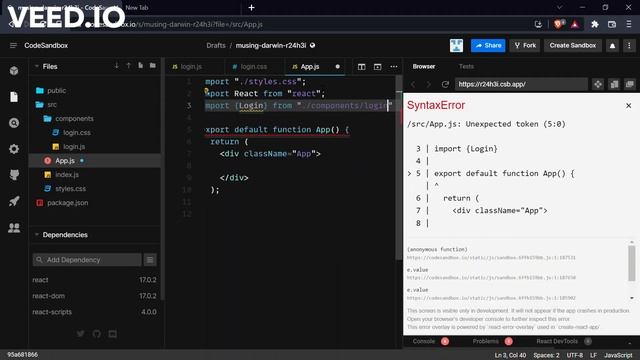Click the download arrow in Files header
Viewport: 640px width, 360px height.
pyautogui.click(x=117, y=66)
